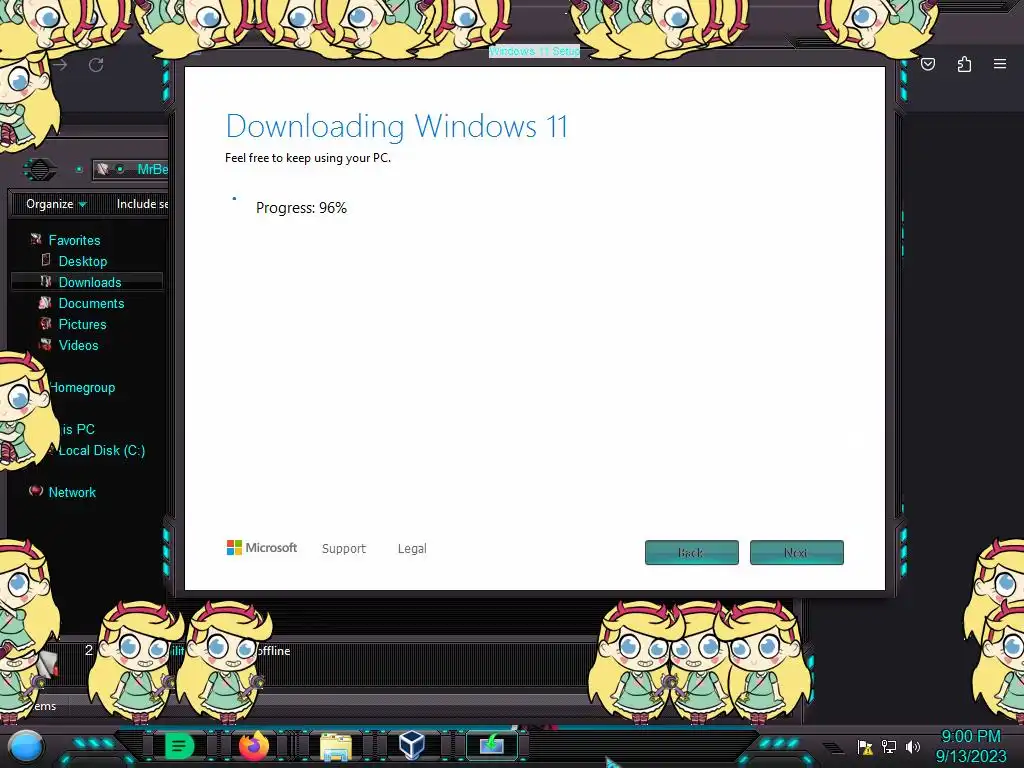The height and width of the screenshot is (768, 1024).
Task: Click the Pictures folder icon in the sidebar
Action: tap(46, 323)
